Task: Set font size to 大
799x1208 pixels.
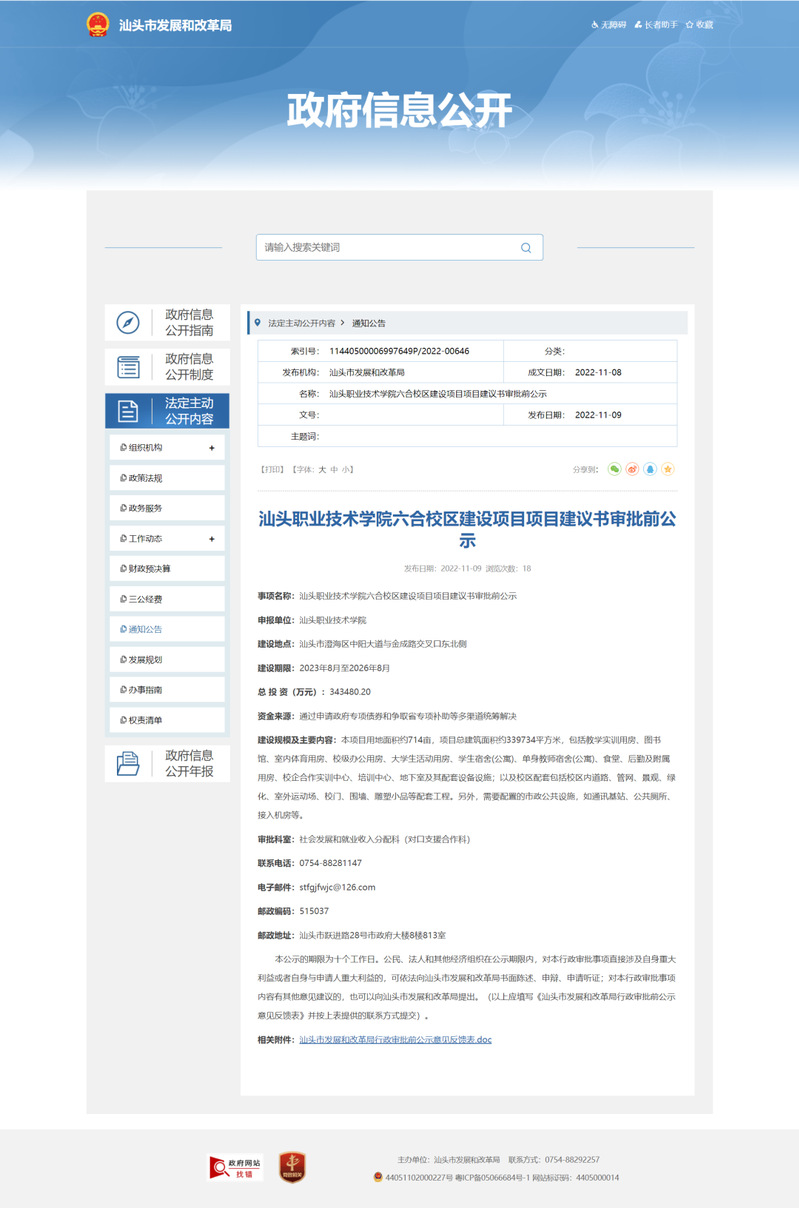Action: (322, 469)
